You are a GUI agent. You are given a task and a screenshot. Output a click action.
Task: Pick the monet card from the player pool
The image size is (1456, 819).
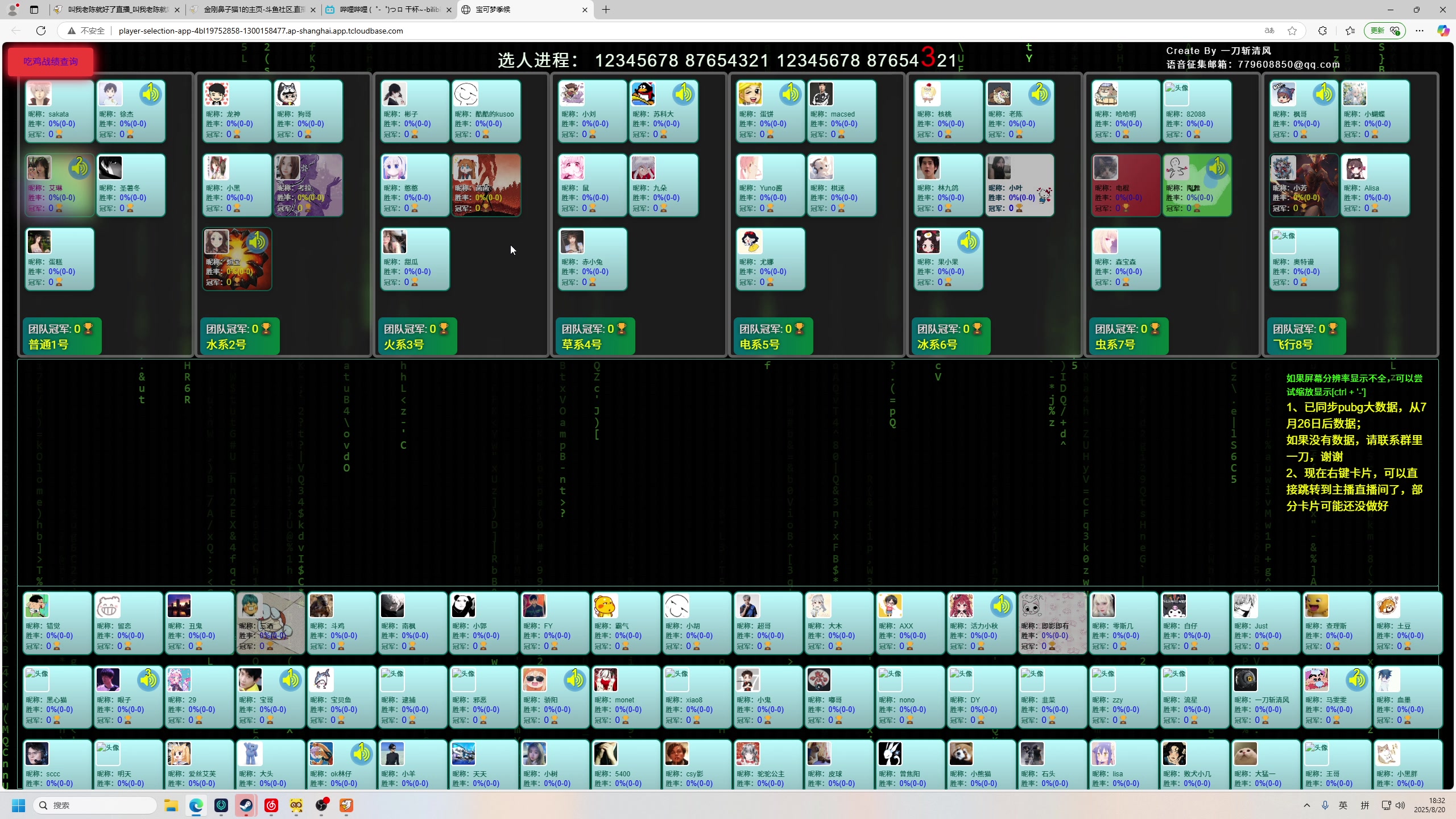coord(626,697)
